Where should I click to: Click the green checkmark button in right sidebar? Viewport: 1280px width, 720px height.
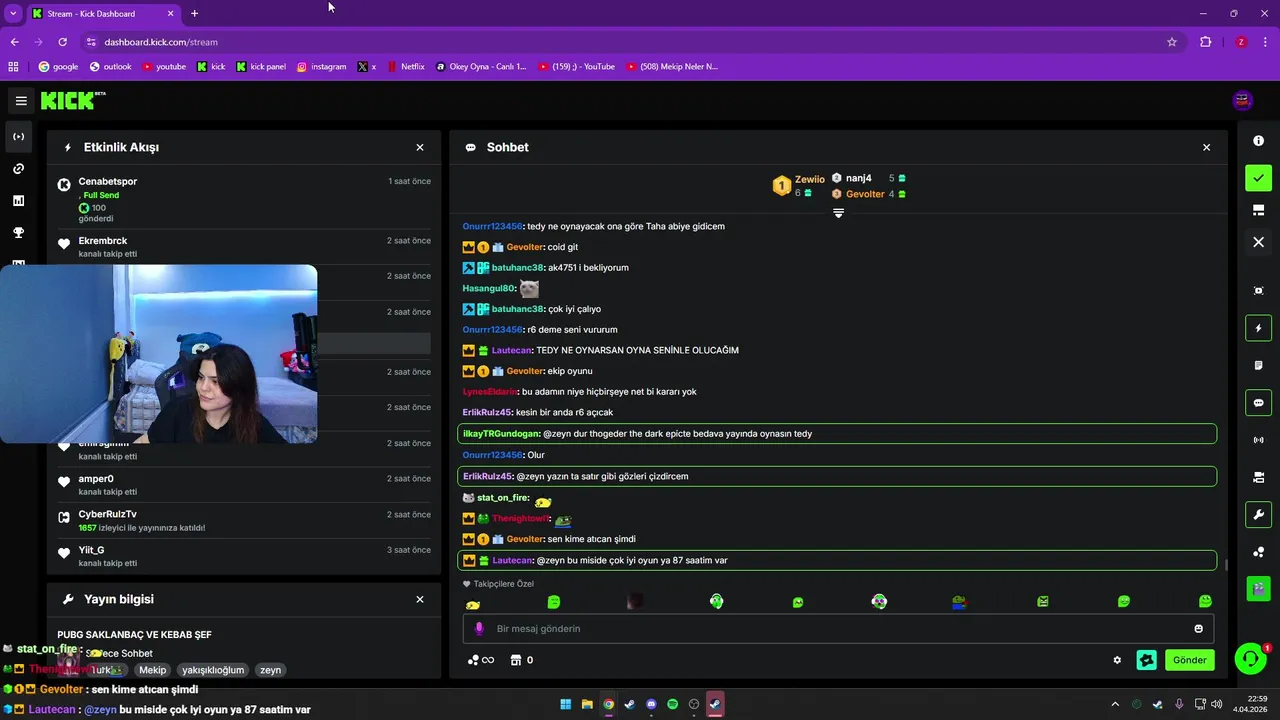[x=1258, y=178]
